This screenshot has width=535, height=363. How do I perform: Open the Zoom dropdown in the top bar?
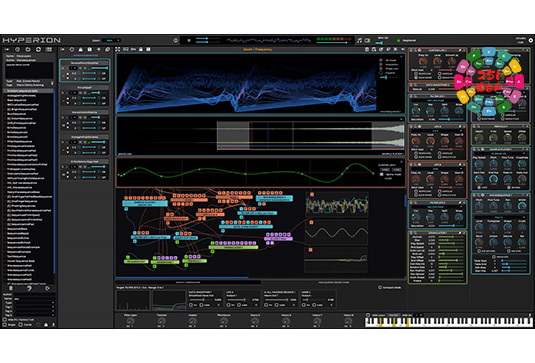(111, 40)
